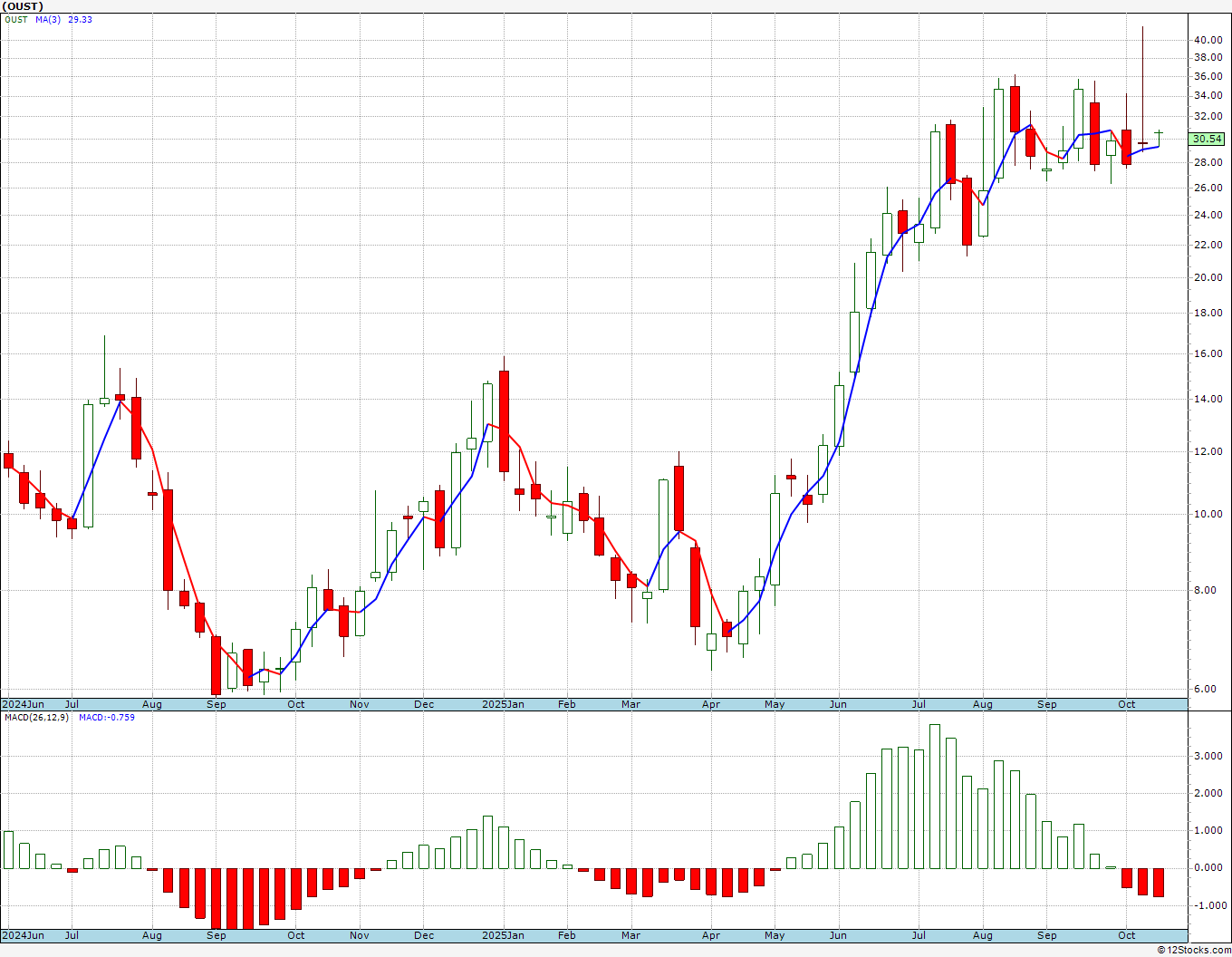Click Jun 2025 on the price chart time axis
Screen dimensions: 1232x957
coord(838,704)
